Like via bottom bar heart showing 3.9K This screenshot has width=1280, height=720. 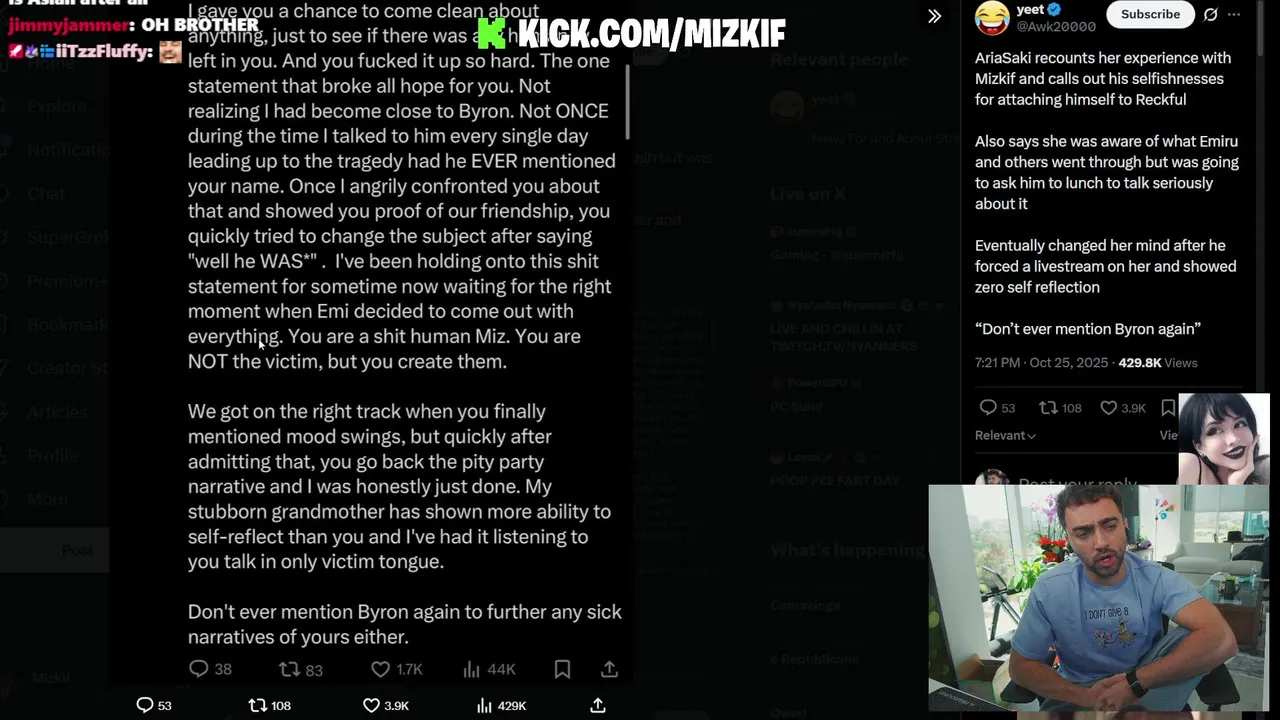click(371, 705)
